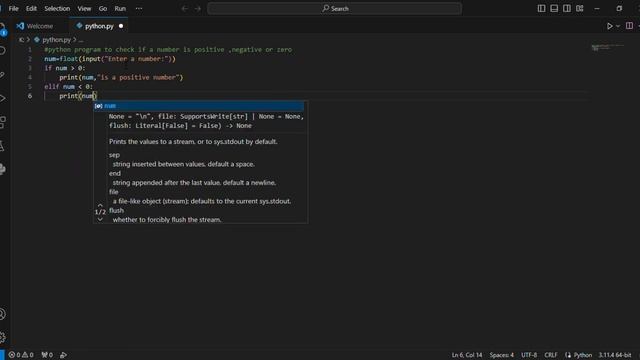The image size is (640, 360).
Task: Expand the breadcrumb ellipsis after python.py
Action: (81, 40)
